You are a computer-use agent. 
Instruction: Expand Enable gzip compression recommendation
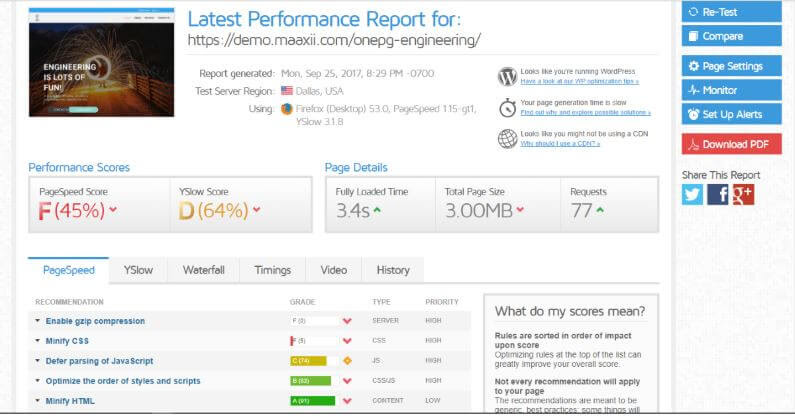pos(95,321)
